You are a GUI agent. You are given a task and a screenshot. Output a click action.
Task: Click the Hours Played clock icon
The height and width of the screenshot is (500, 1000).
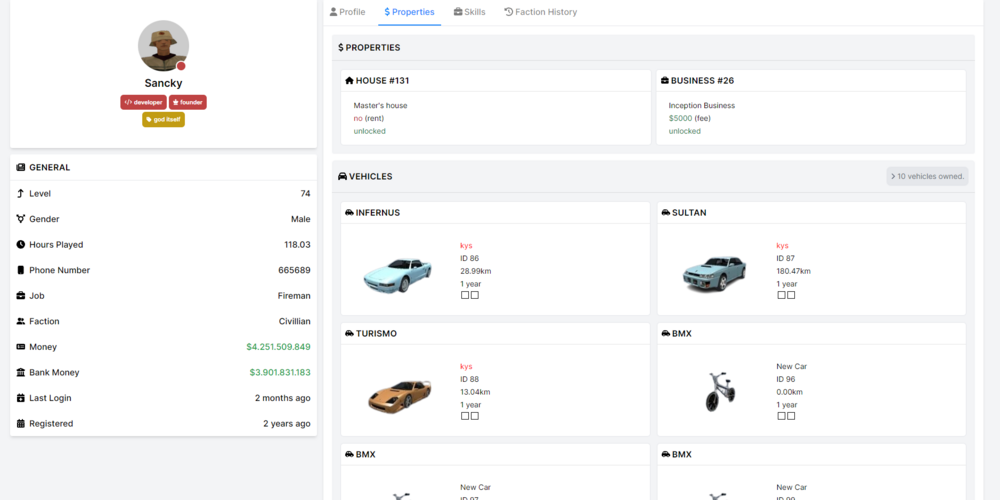(20, 244)
